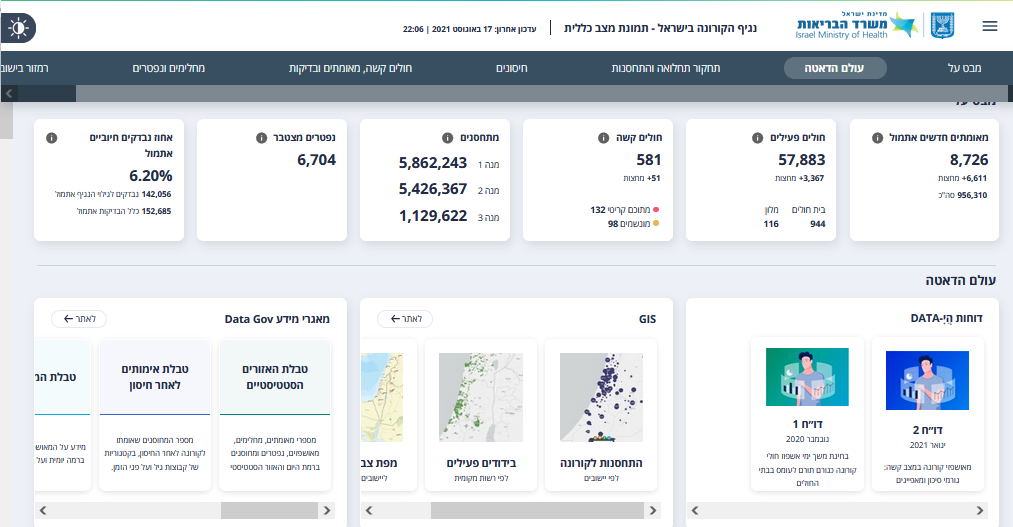Open the חולים קשה, מאומתים ובדיקות tab
Image resolution: width=1013 pixels, height=527 pixels.
click(350, 68)
